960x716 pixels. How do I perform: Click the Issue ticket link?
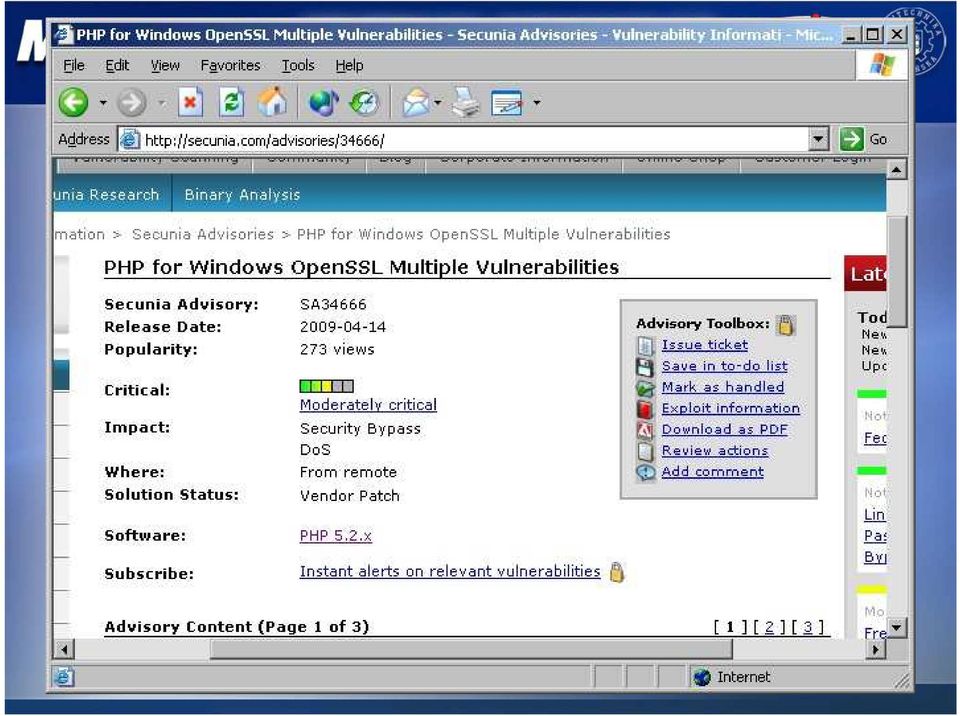click(705, 345)
